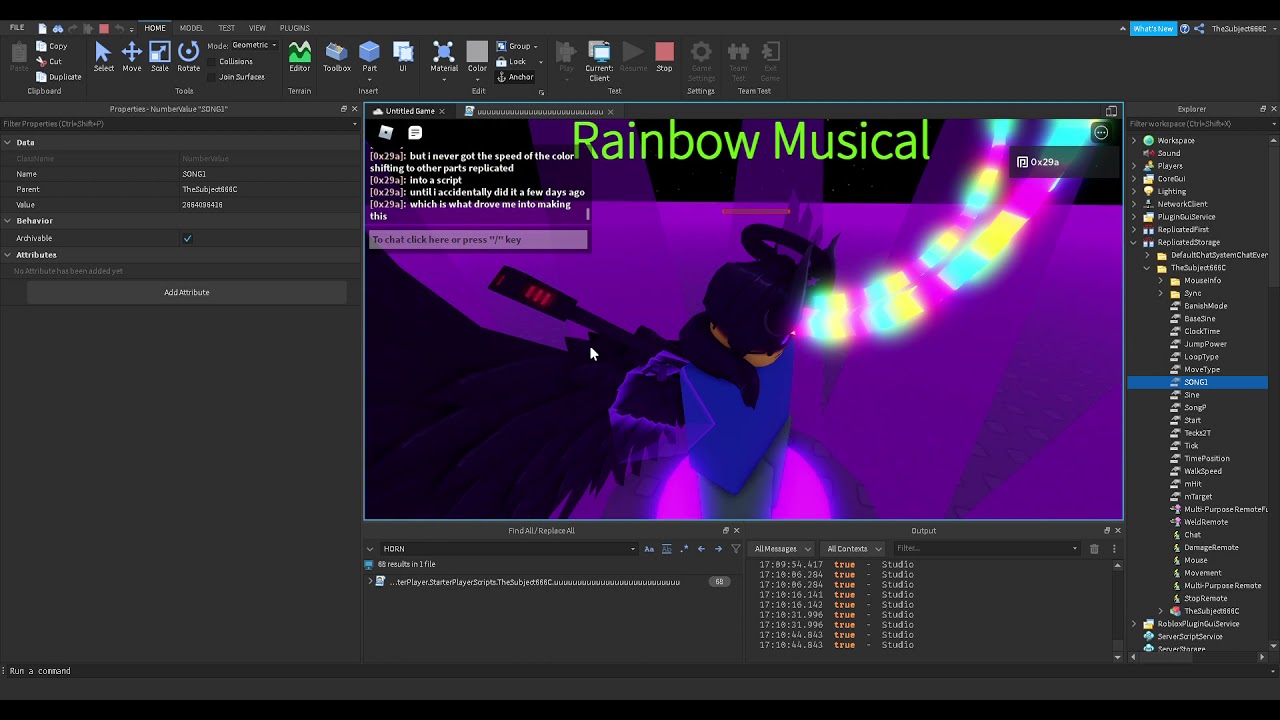Expand the Workspace node in Explorer
The width and height of the screenshot is (1280, 720).
[x=1134, y=141]
